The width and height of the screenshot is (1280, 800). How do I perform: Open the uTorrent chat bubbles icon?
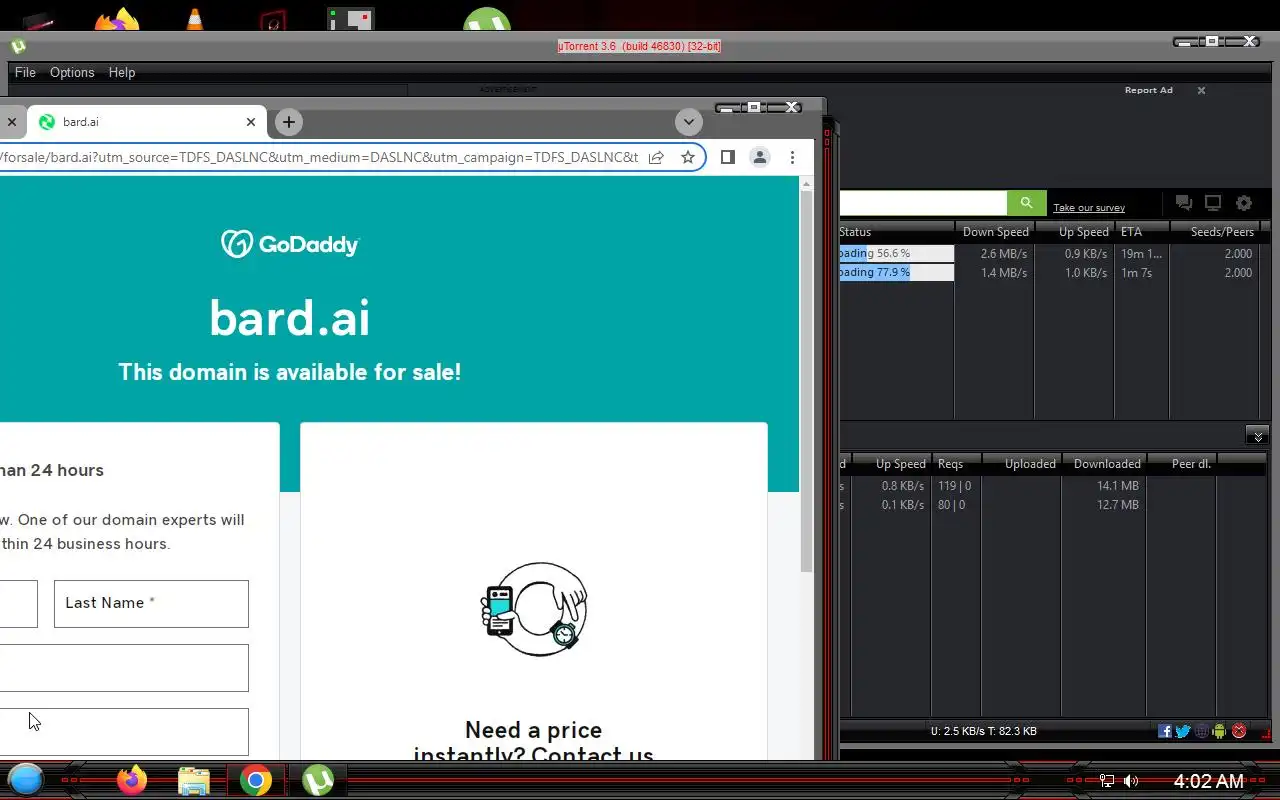point(1184,203)
